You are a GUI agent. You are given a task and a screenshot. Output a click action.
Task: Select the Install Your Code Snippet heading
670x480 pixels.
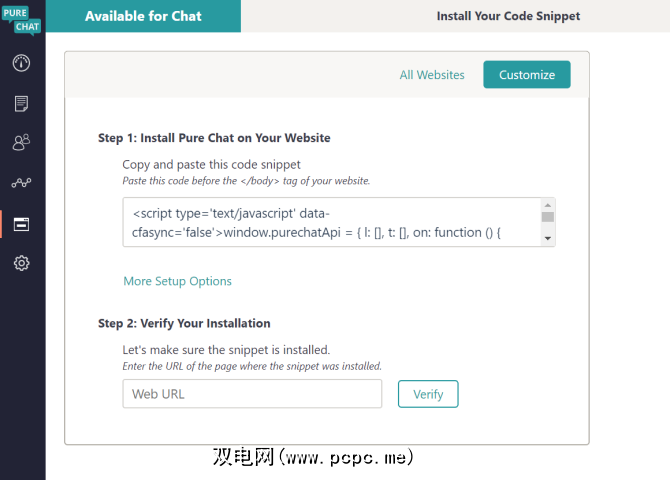tap(508, 16)
